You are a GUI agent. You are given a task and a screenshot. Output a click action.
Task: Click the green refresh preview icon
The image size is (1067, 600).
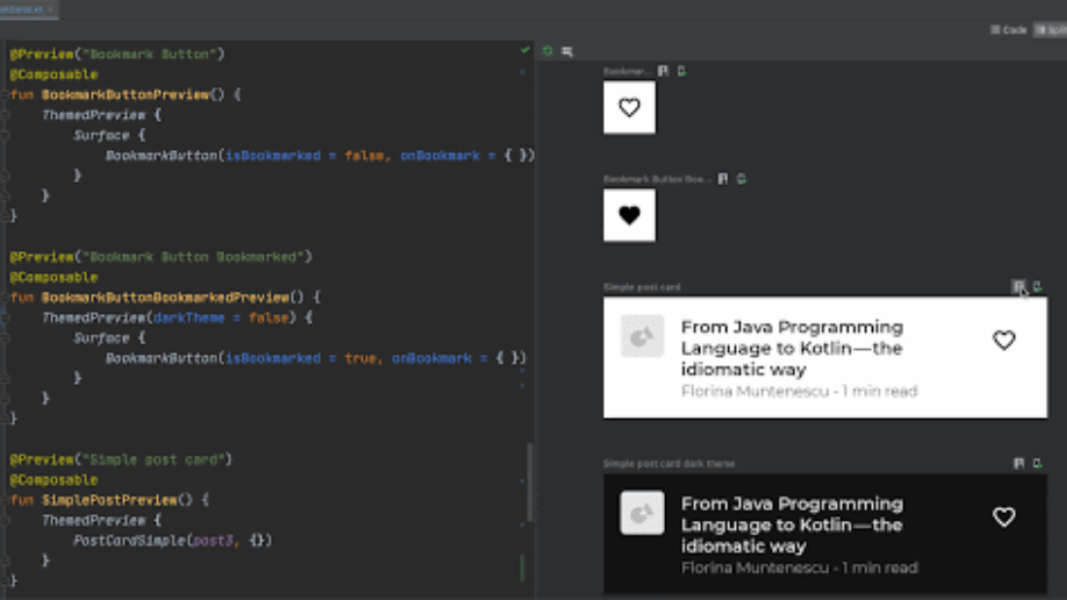[548, 51]
